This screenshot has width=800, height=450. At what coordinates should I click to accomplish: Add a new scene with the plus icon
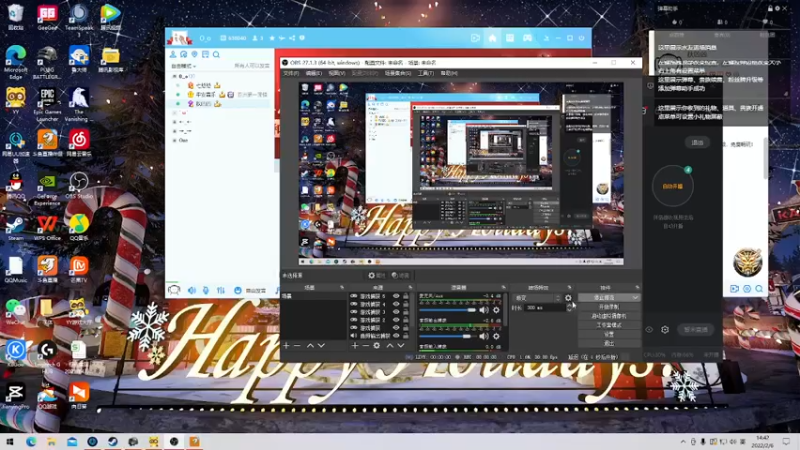point(286,346)
